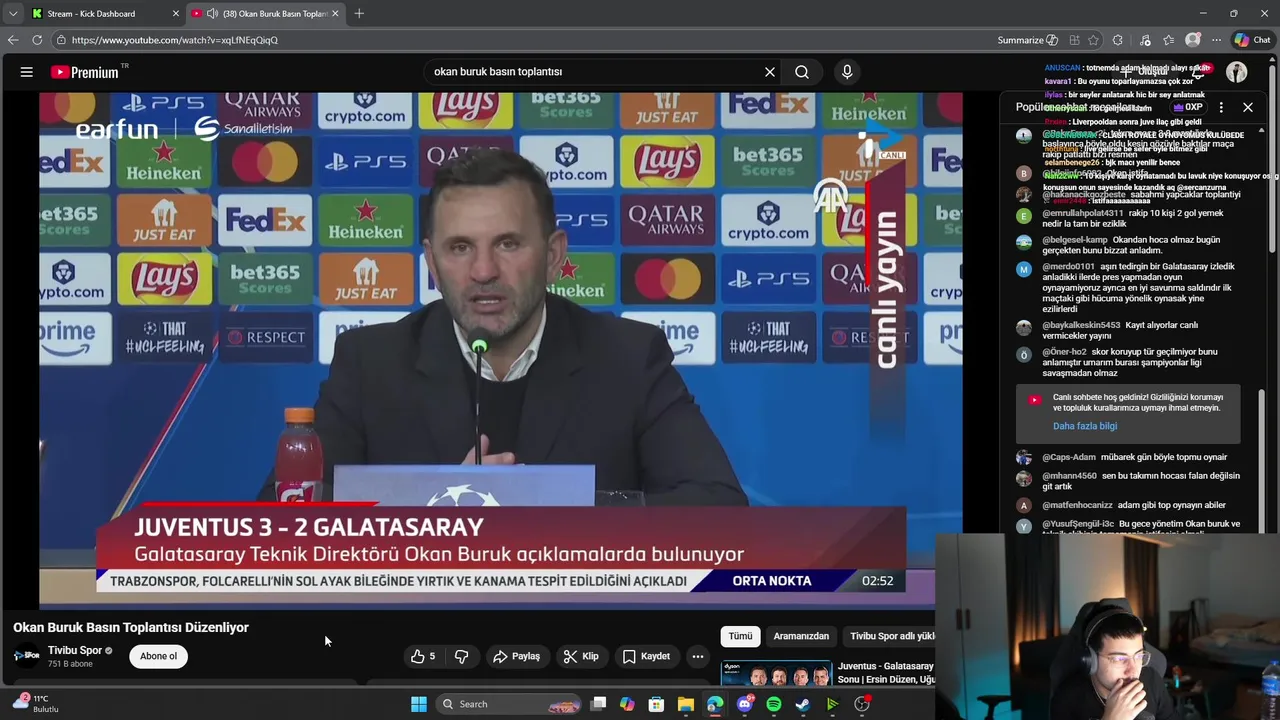Screen dimensions: 1280x720
Task: Open OBS Studio from taskbar
Action: [861, 704]
